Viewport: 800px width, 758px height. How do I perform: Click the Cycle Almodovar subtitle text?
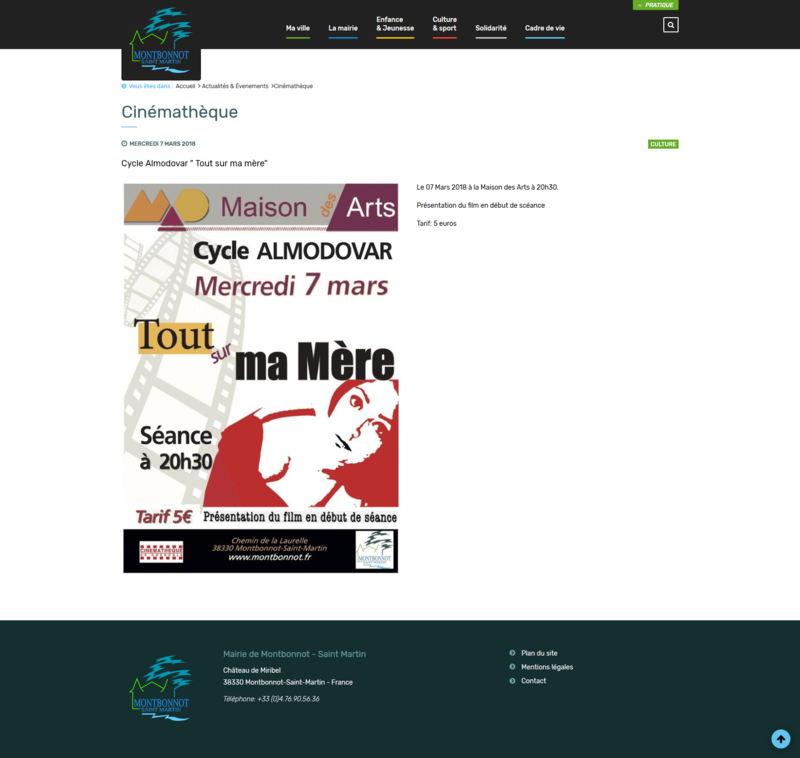[194, 163]
